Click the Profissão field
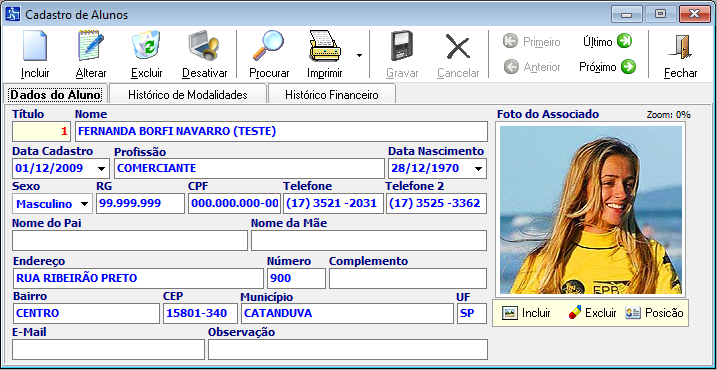The height and width of the screenshot is (370, 717). click(x=249, y=168)
